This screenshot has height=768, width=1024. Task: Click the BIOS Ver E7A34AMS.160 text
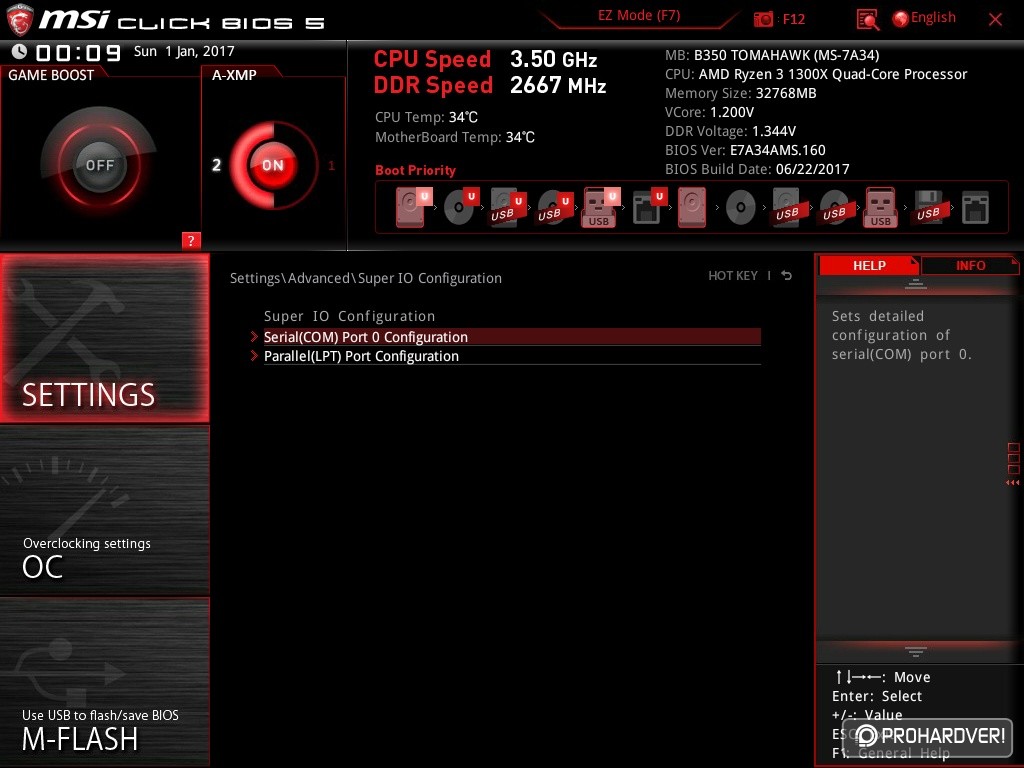click(745, 150)
